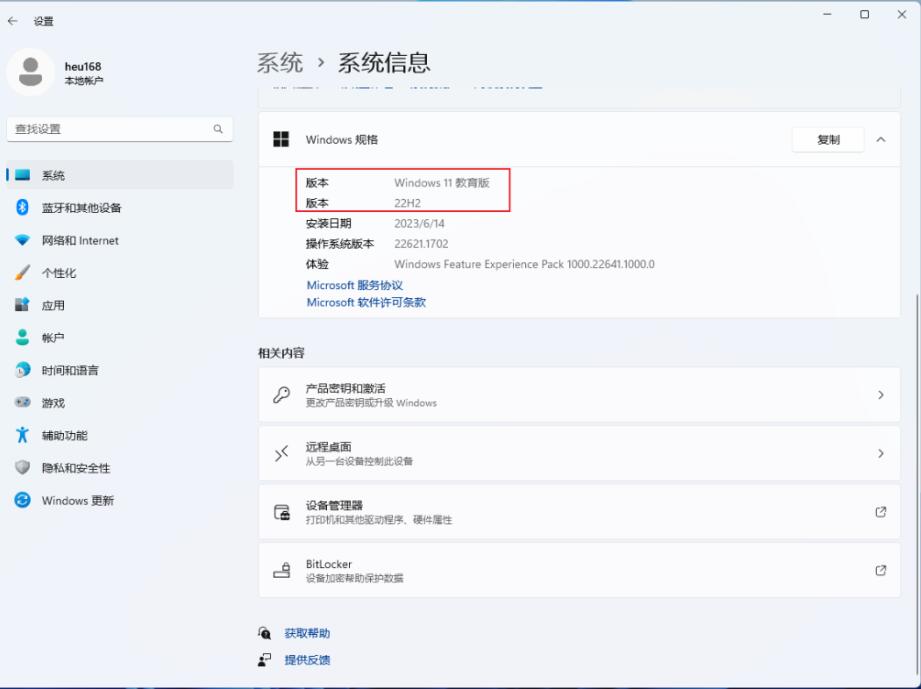
Task: Open the 远程桌面 card
Action: [579, 453]
